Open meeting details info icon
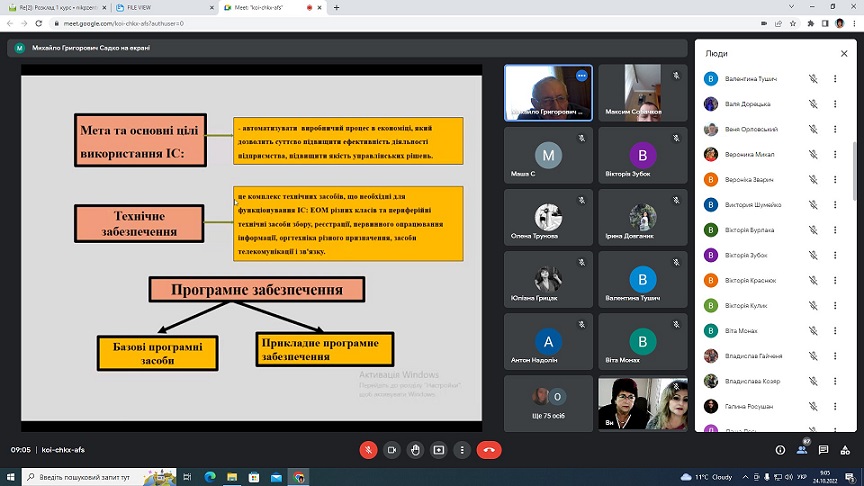 780,450
